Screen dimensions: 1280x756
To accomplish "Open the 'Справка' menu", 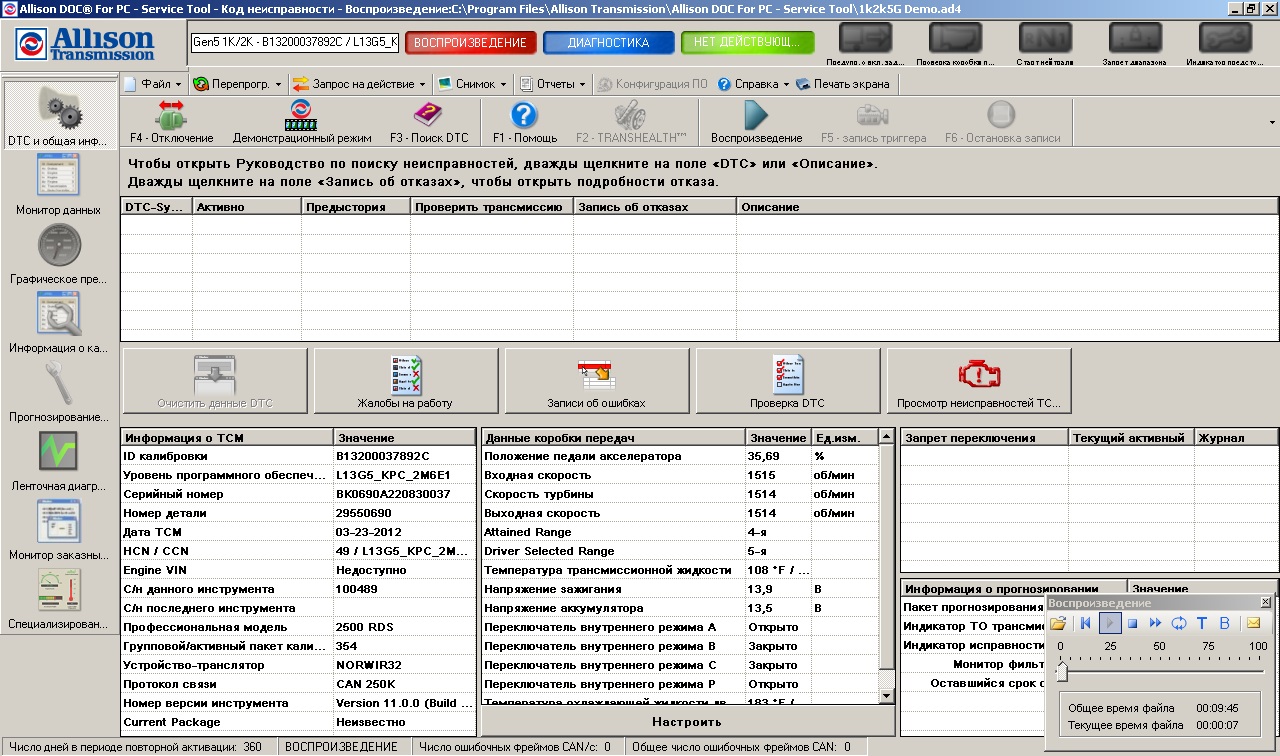I will (754, 84).
